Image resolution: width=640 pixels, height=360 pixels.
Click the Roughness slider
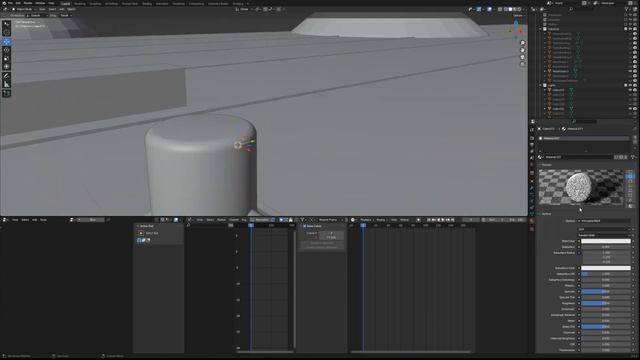pyautogui.click(x=606, y=303)
